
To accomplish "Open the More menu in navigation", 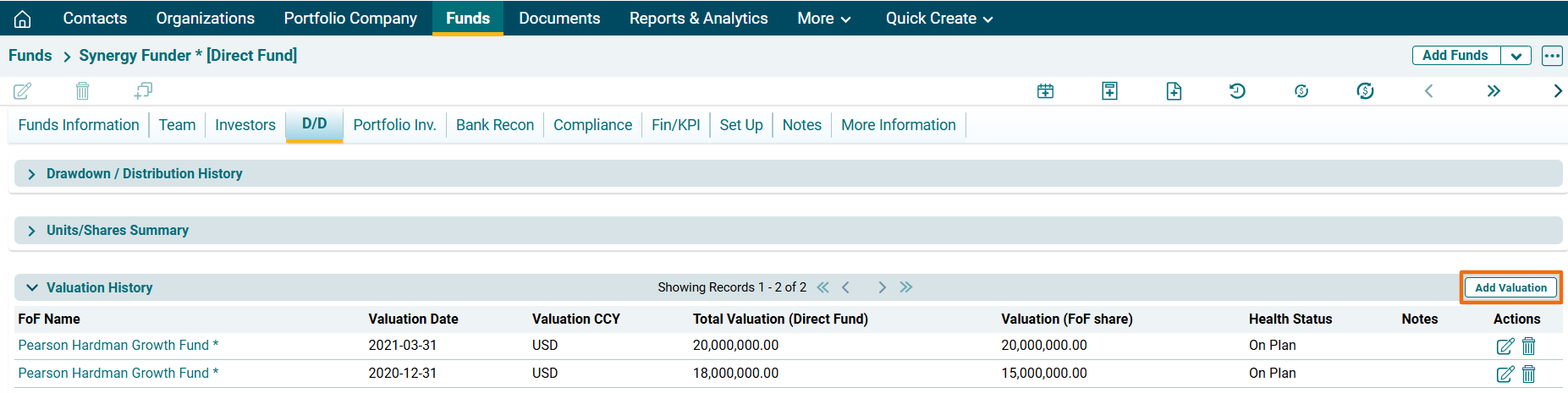I will coord(823,19).
